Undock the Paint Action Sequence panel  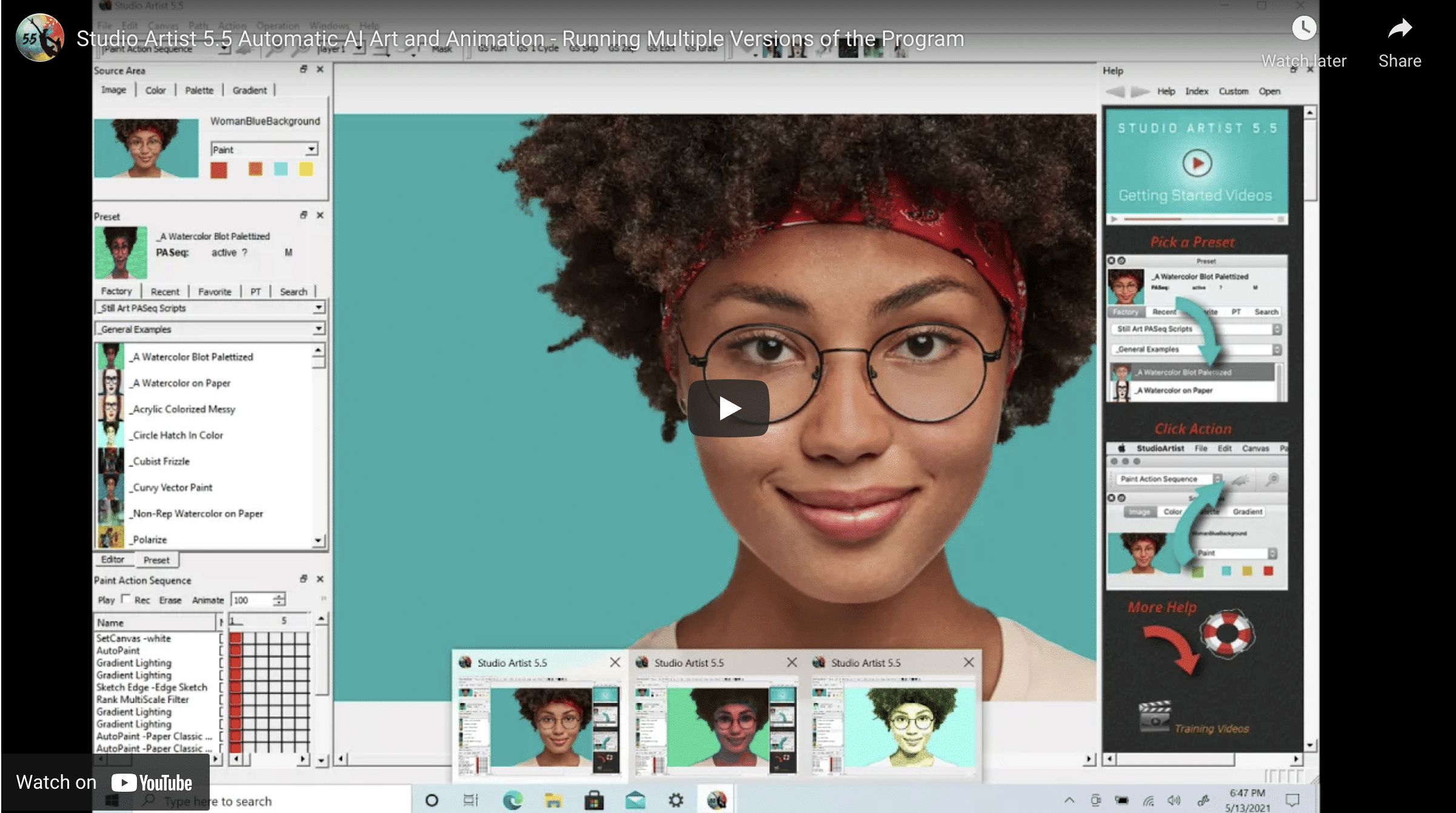coord(304,579)
